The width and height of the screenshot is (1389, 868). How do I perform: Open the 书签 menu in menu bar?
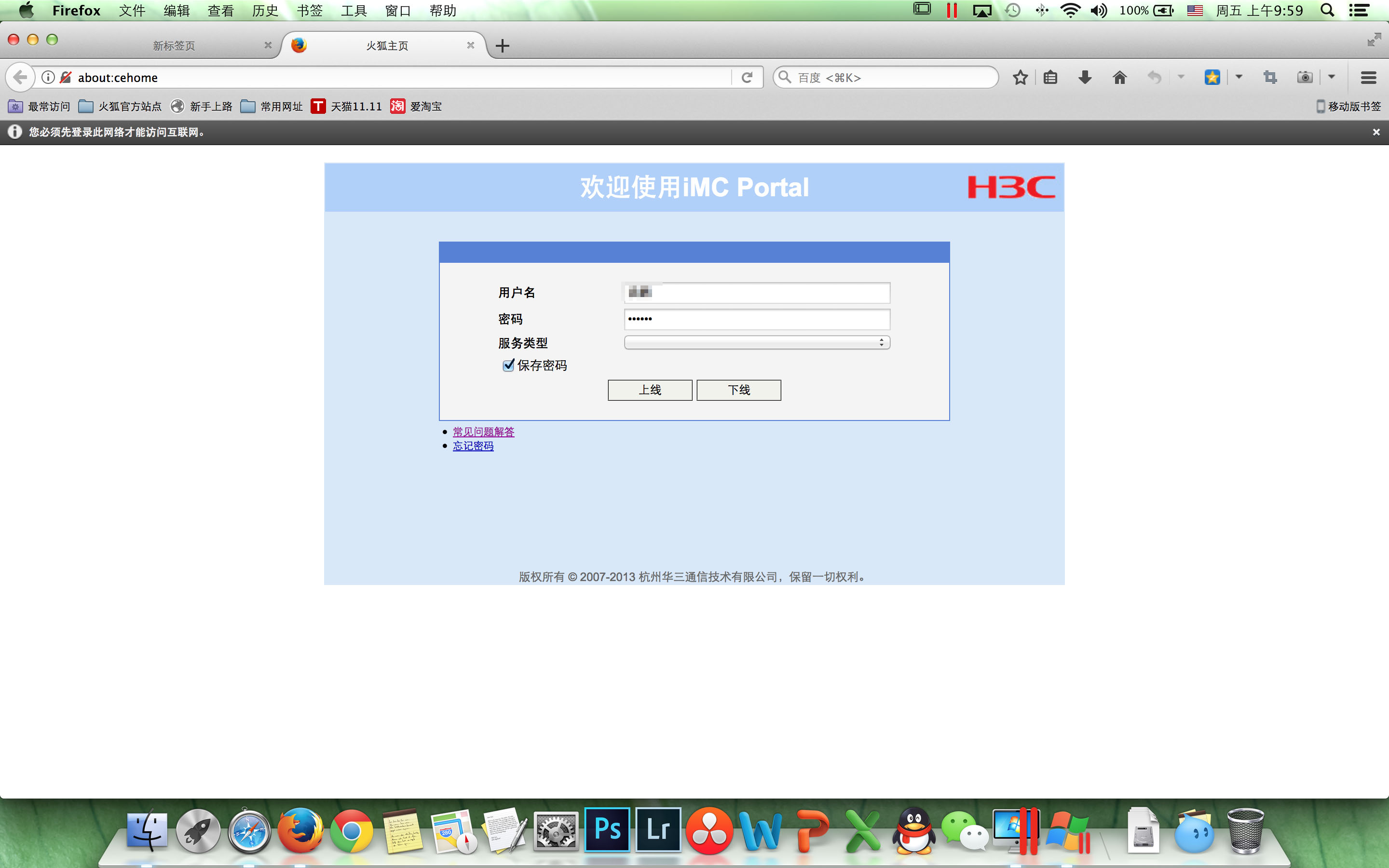309,10
